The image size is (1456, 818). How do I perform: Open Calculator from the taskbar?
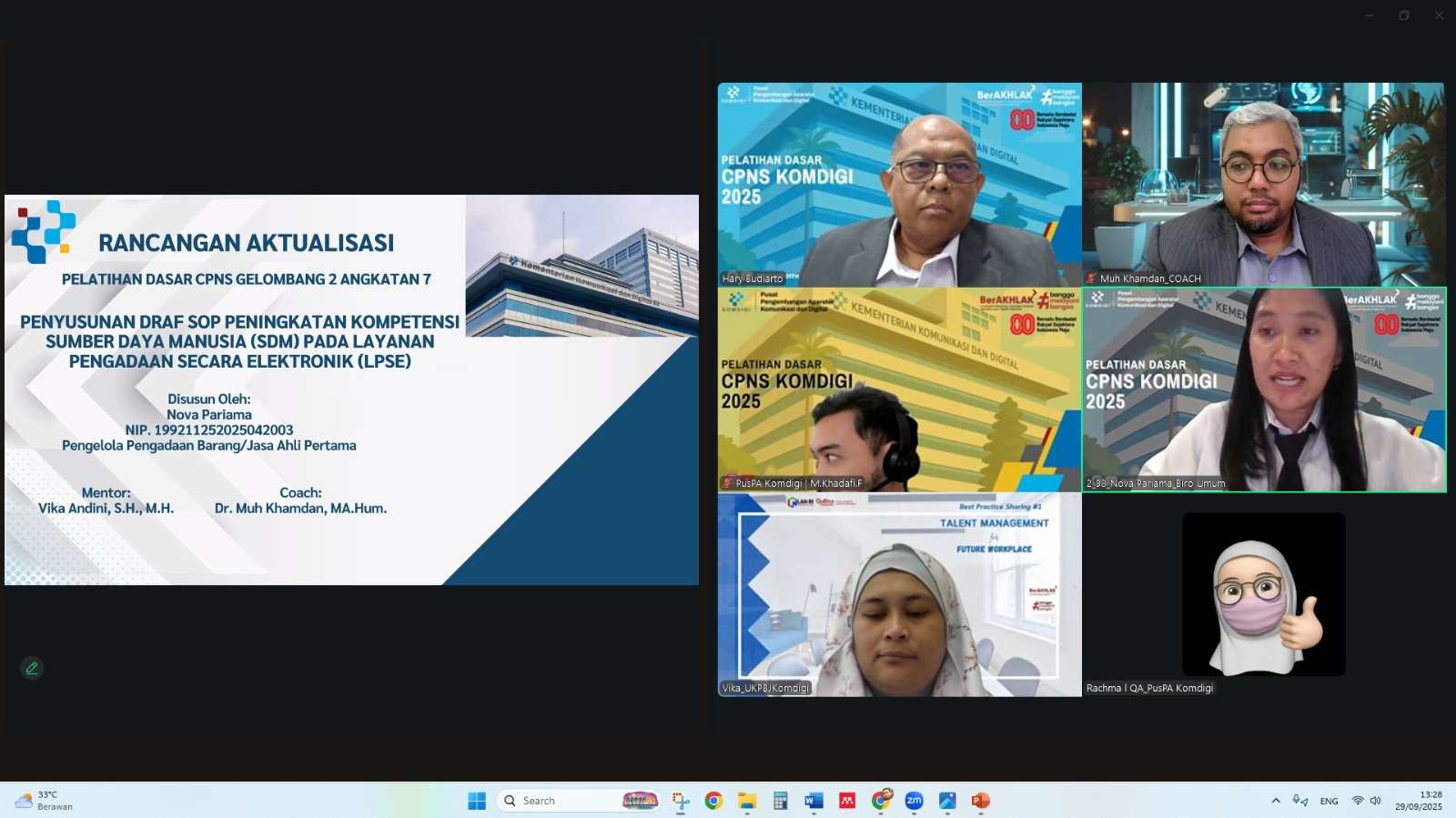click(780, 801)
